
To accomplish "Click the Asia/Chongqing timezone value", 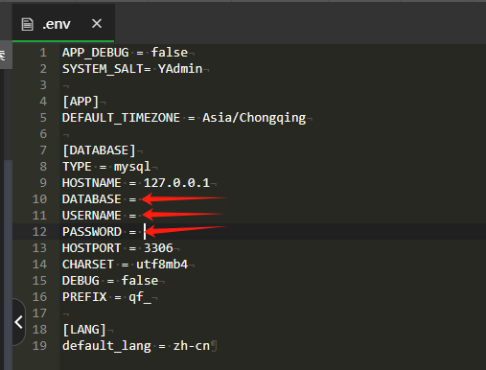I will (254, 118).
